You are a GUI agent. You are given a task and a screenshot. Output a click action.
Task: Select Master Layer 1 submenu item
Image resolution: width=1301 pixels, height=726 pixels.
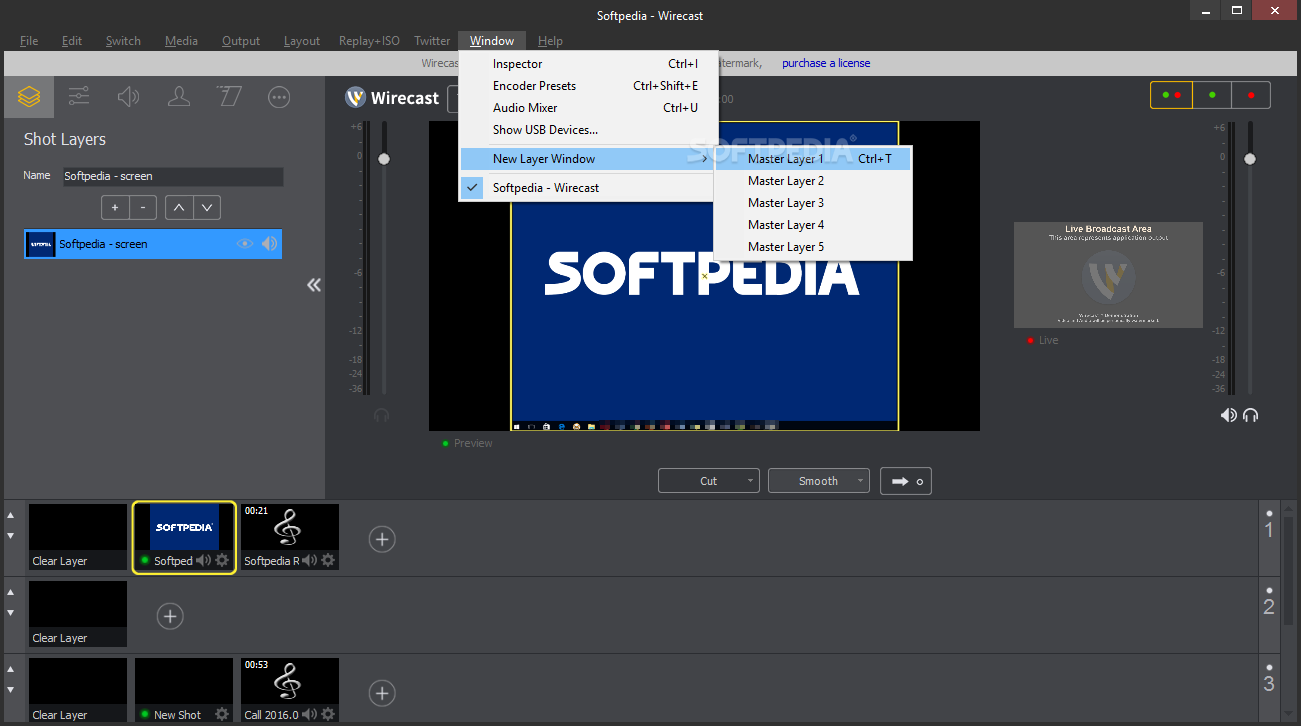(813, 159)
